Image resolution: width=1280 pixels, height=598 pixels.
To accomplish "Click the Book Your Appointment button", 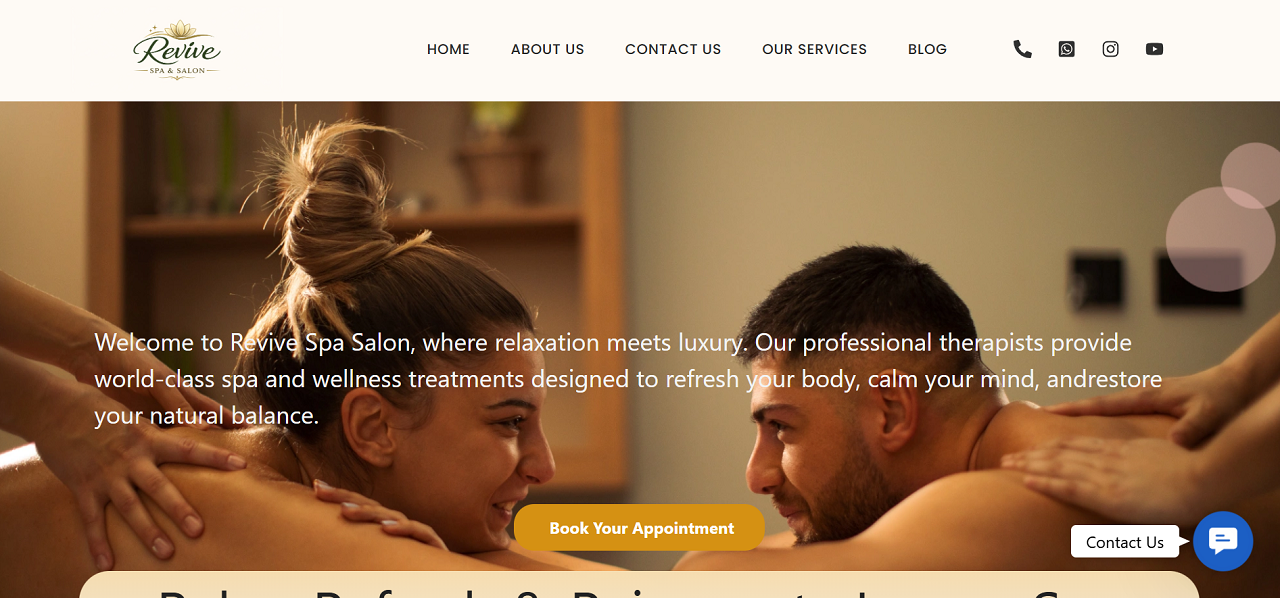I will 640,528.
